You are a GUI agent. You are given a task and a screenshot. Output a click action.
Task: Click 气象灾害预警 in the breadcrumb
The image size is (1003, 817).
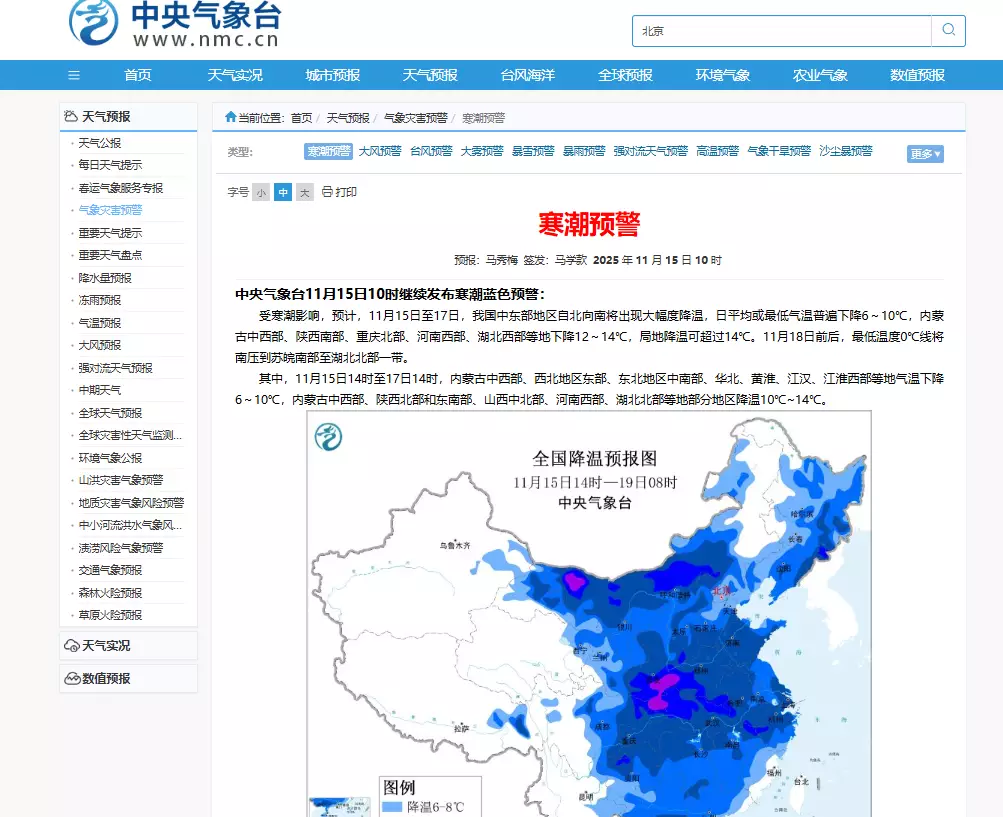click(415, 118)
